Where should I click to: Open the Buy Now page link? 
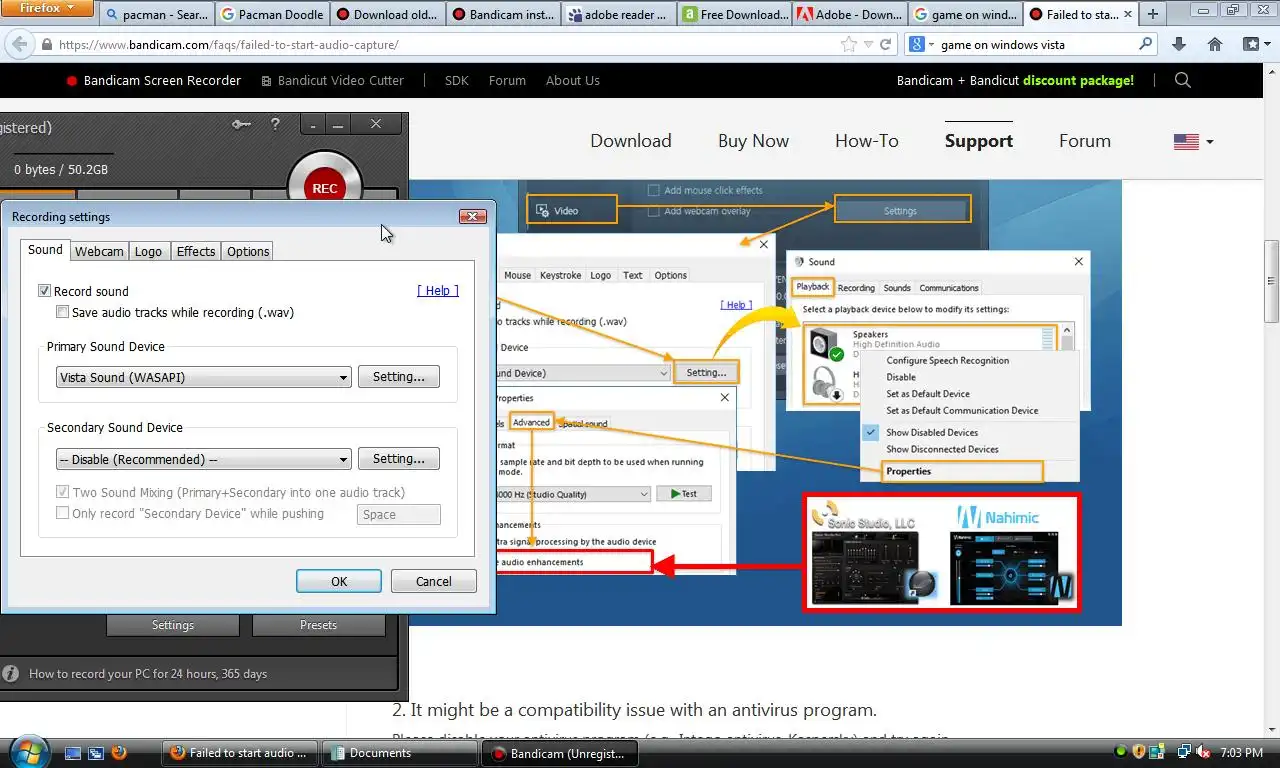tap(753, 141)
